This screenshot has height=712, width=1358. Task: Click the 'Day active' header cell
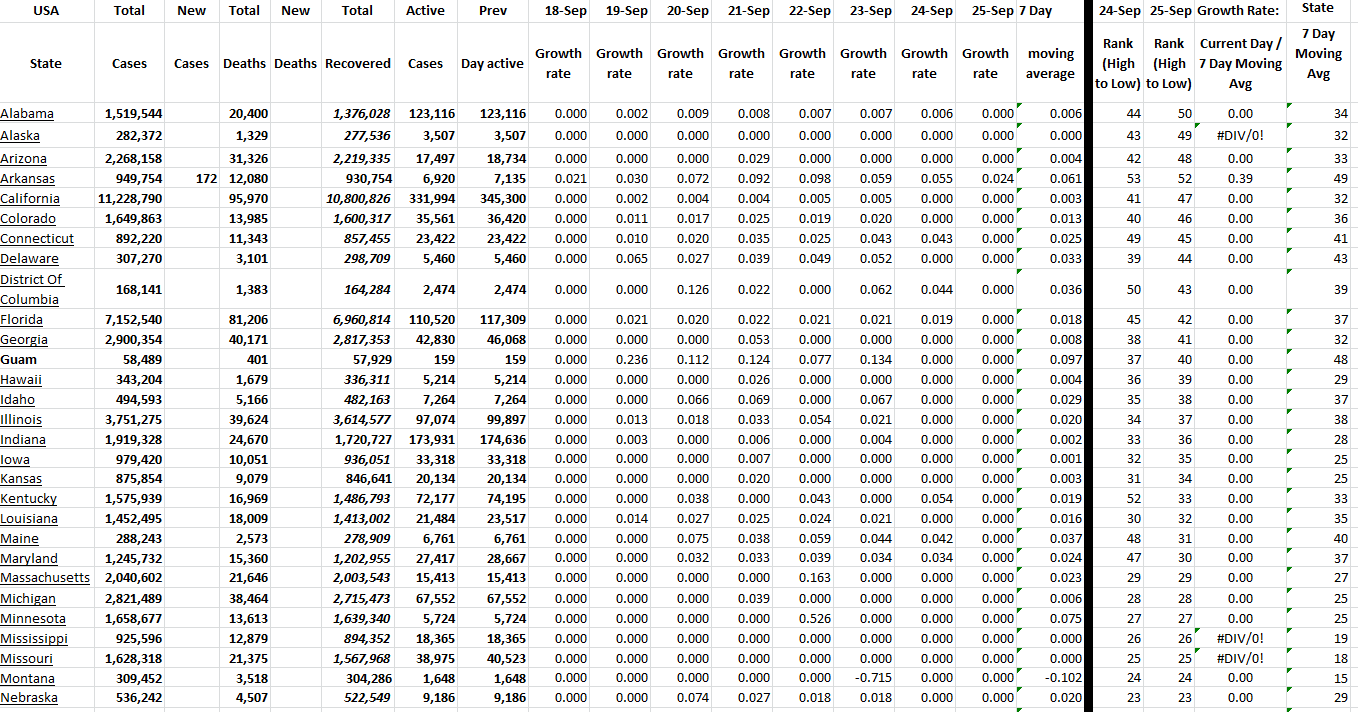pyautogui.click(x=491, y=63)
